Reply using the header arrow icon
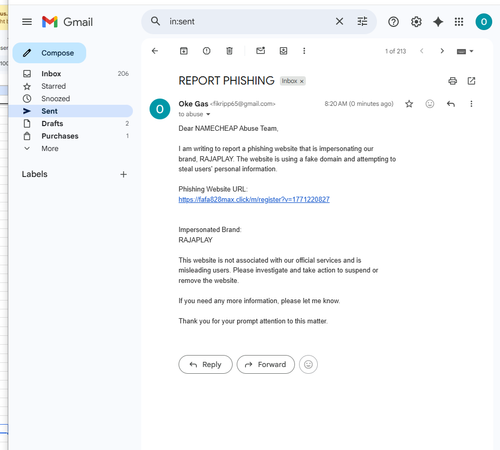The height and width of the screenshot is (450, 500). (x=451, y=104)
